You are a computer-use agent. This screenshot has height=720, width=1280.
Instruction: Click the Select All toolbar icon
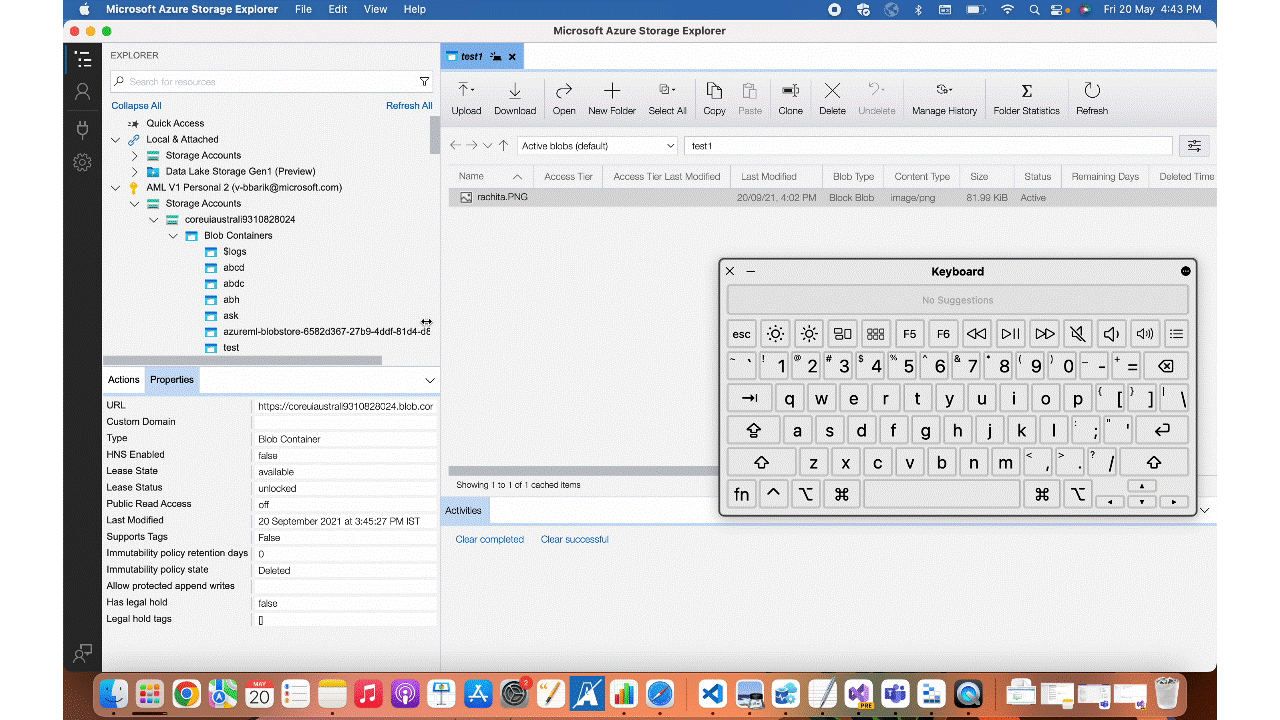[667, 91]
